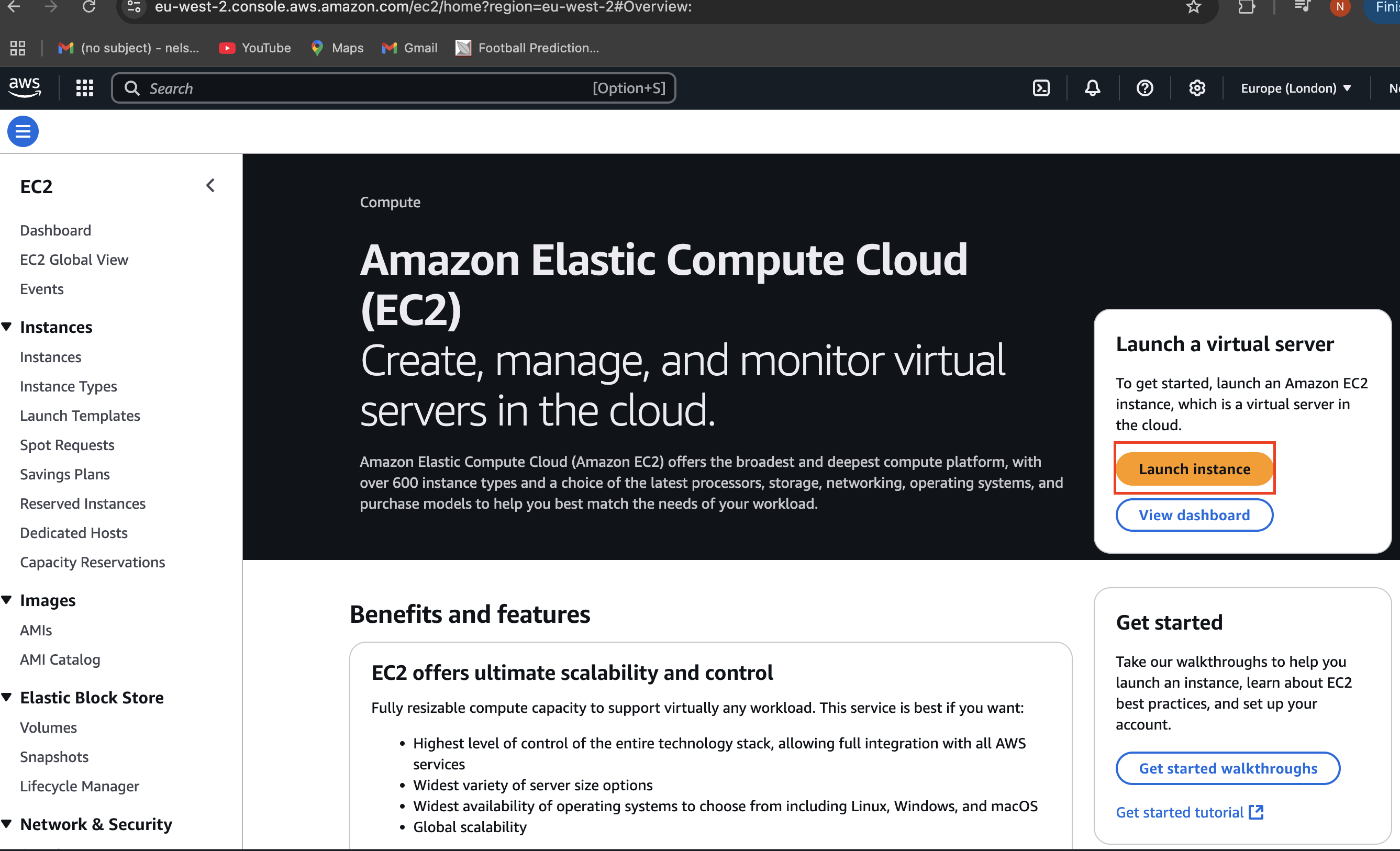Focus the AWS Search field
1400x851 pixels.
coord(394,88)
